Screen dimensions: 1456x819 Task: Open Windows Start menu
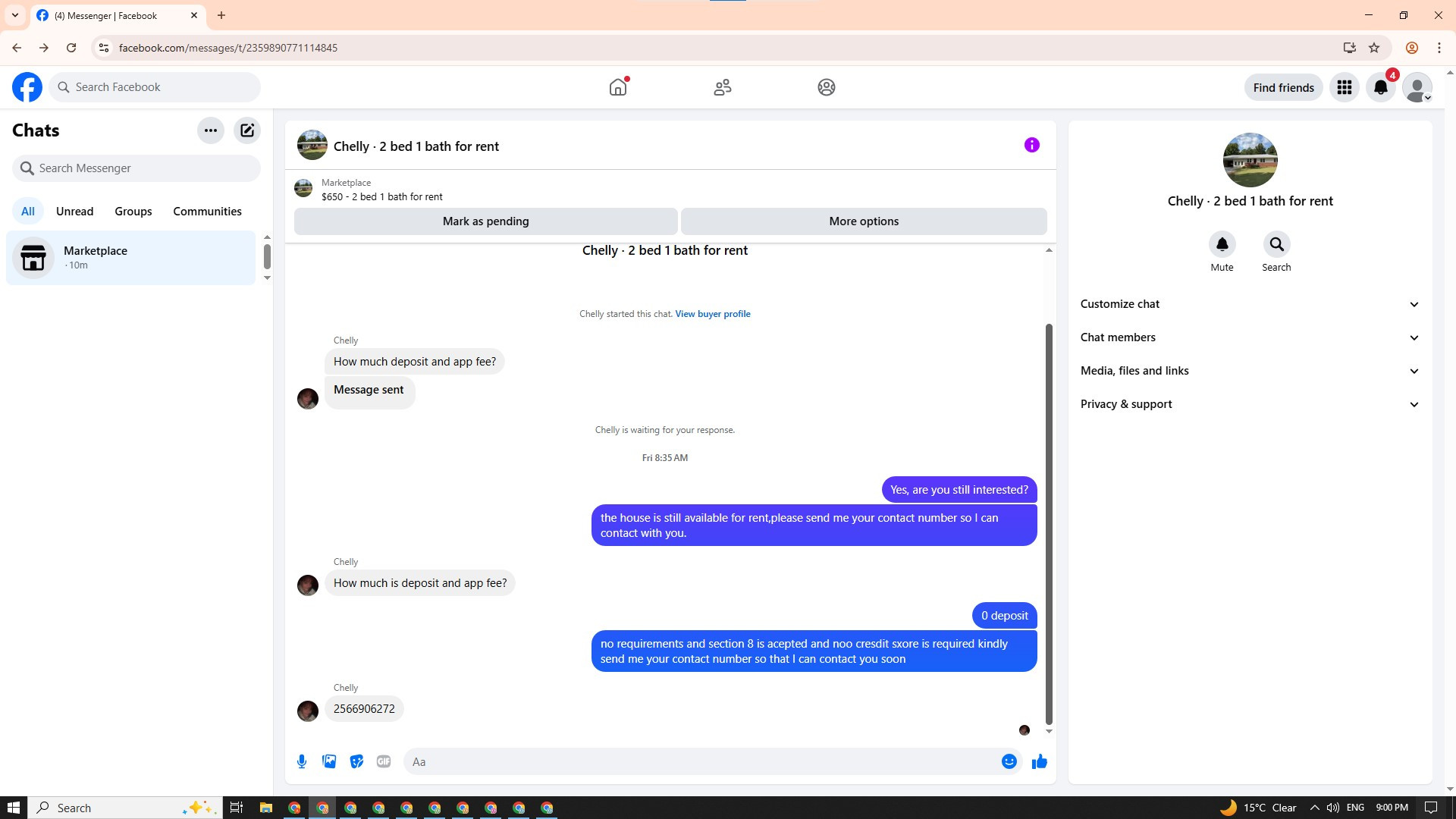point(14,808)
